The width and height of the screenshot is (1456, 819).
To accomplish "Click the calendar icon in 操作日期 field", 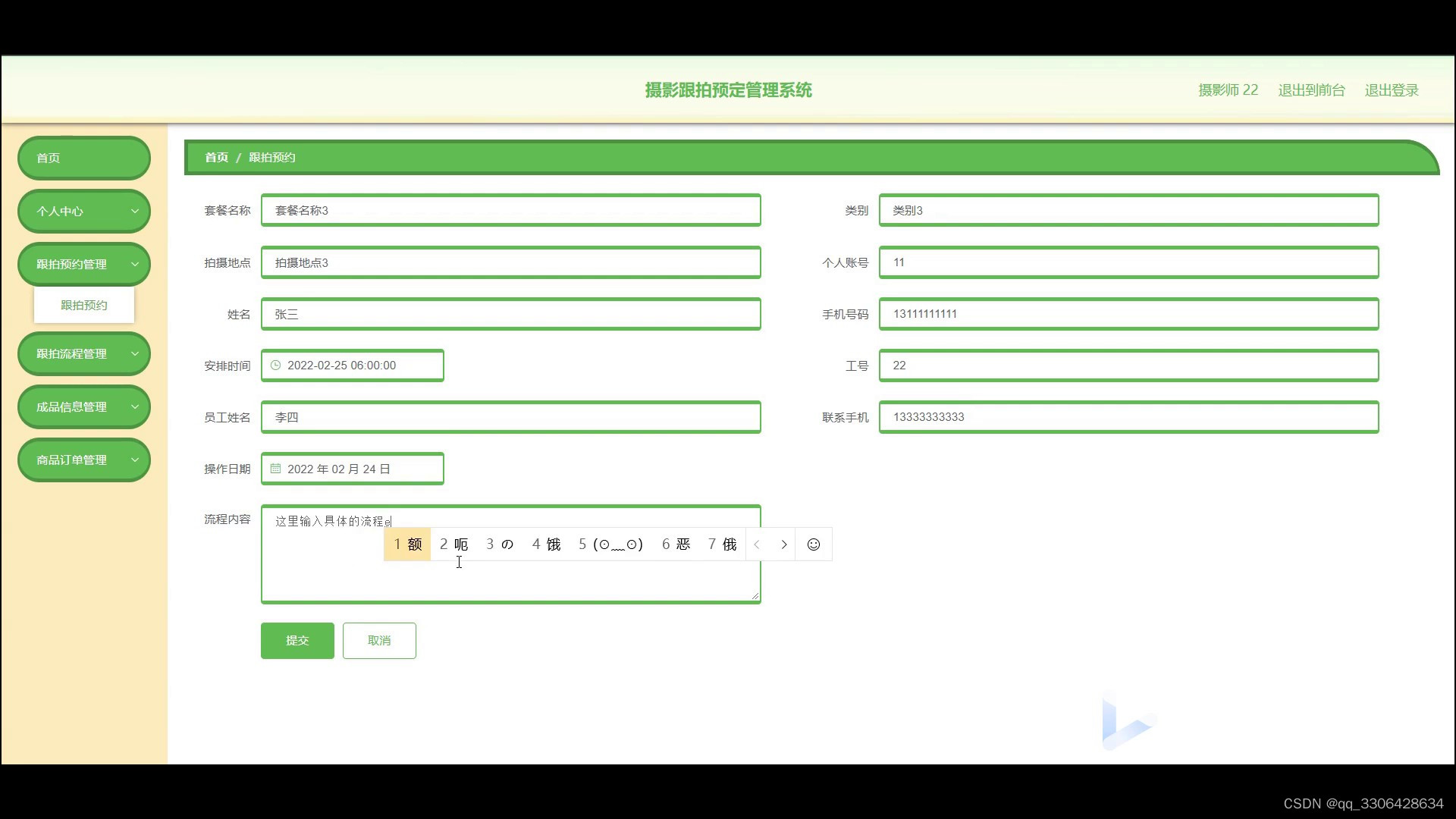I will coord(276,469).
